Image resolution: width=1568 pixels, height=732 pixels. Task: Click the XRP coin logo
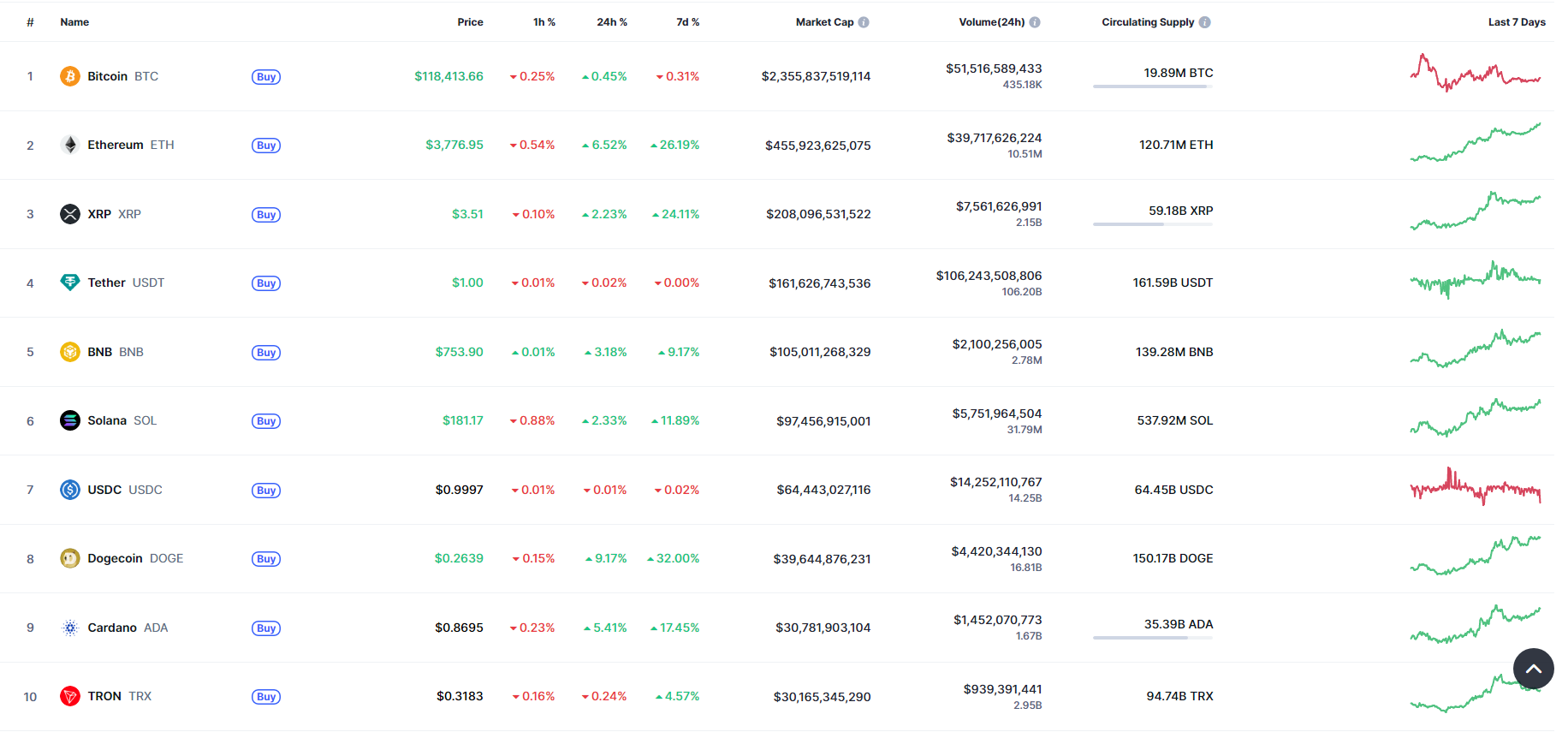click(70, 214)
